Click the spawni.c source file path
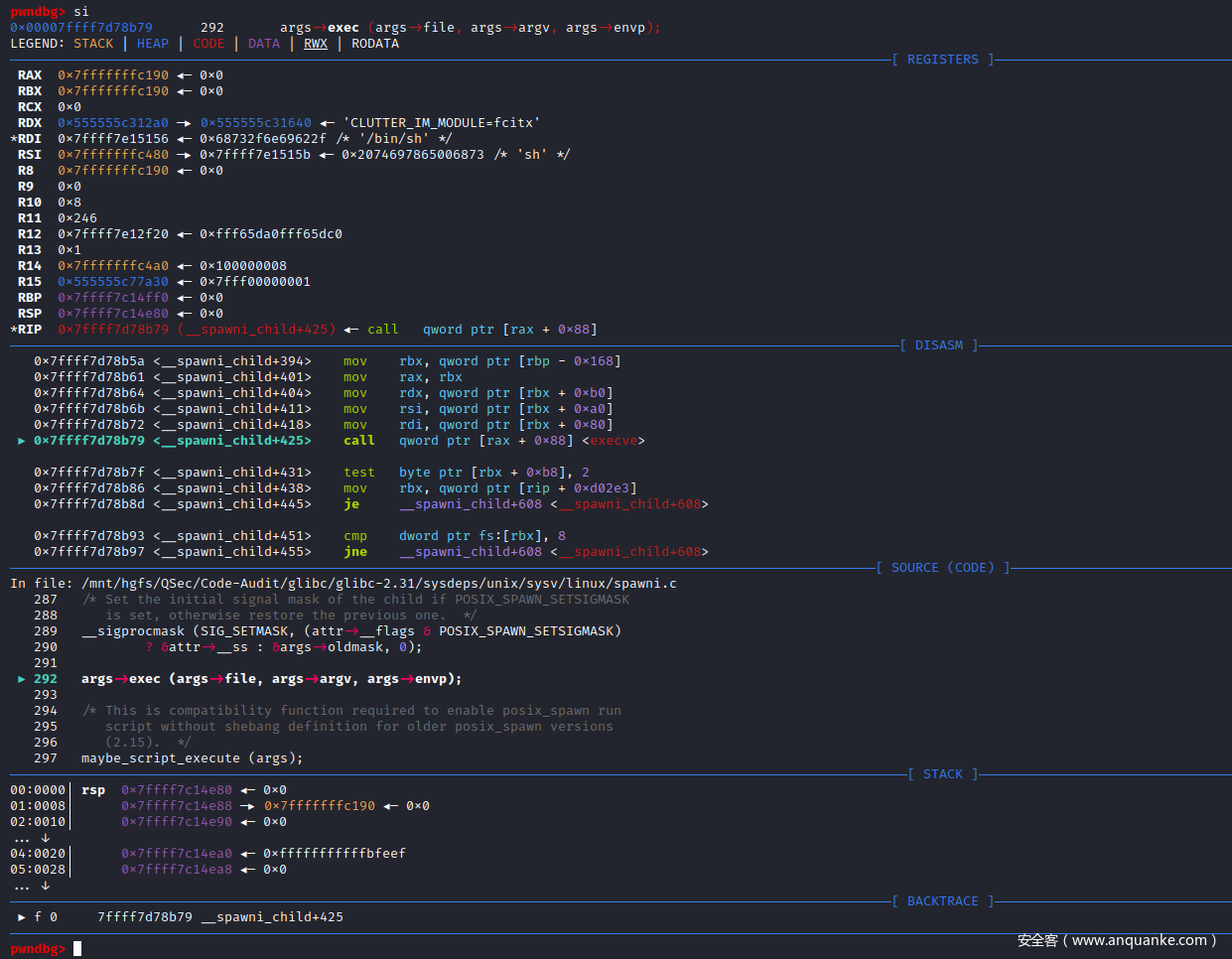The image size is (1232, 959). [x=379, y=584]
